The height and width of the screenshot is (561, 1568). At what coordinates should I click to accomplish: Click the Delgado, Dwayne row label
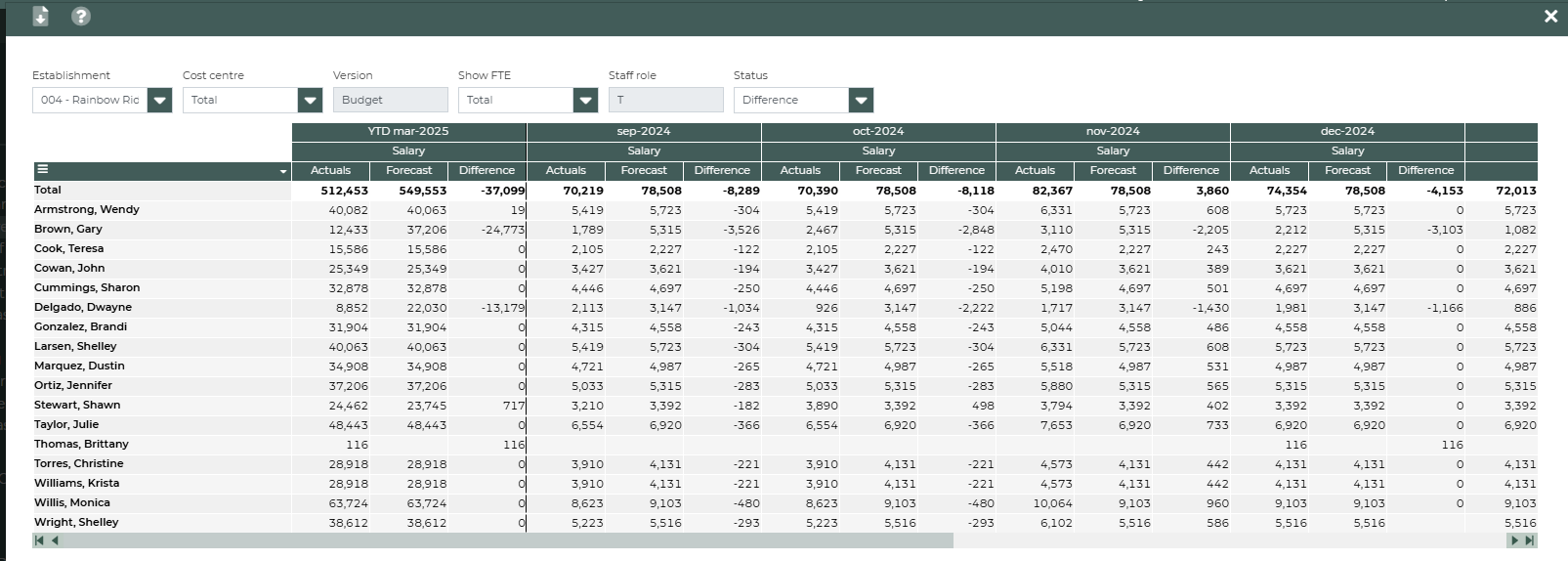click(x=83, y=307)
